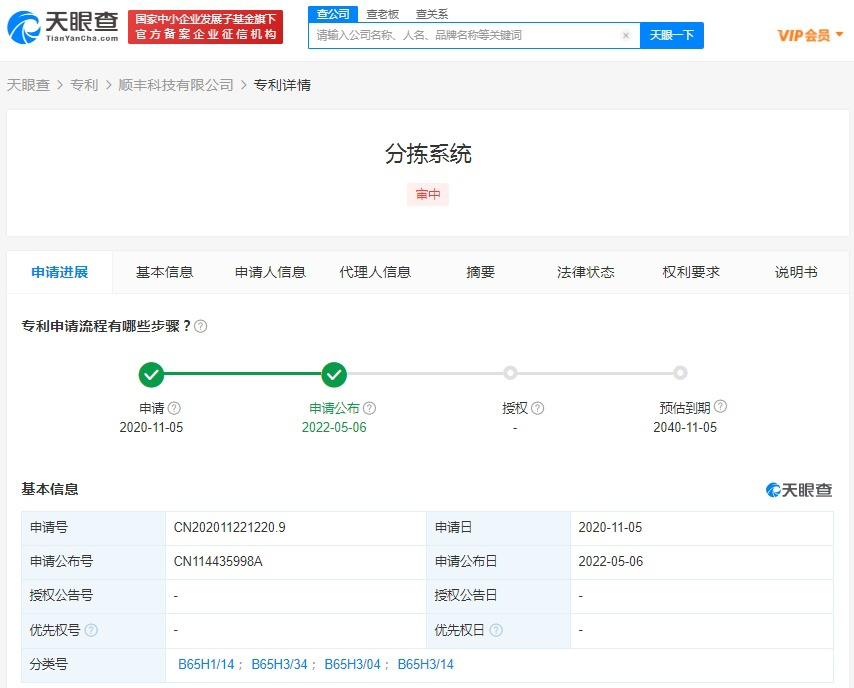Open the 摘要 tab
Screen dimensions: 854x688
pyautogui.click(x=481, y=271)
